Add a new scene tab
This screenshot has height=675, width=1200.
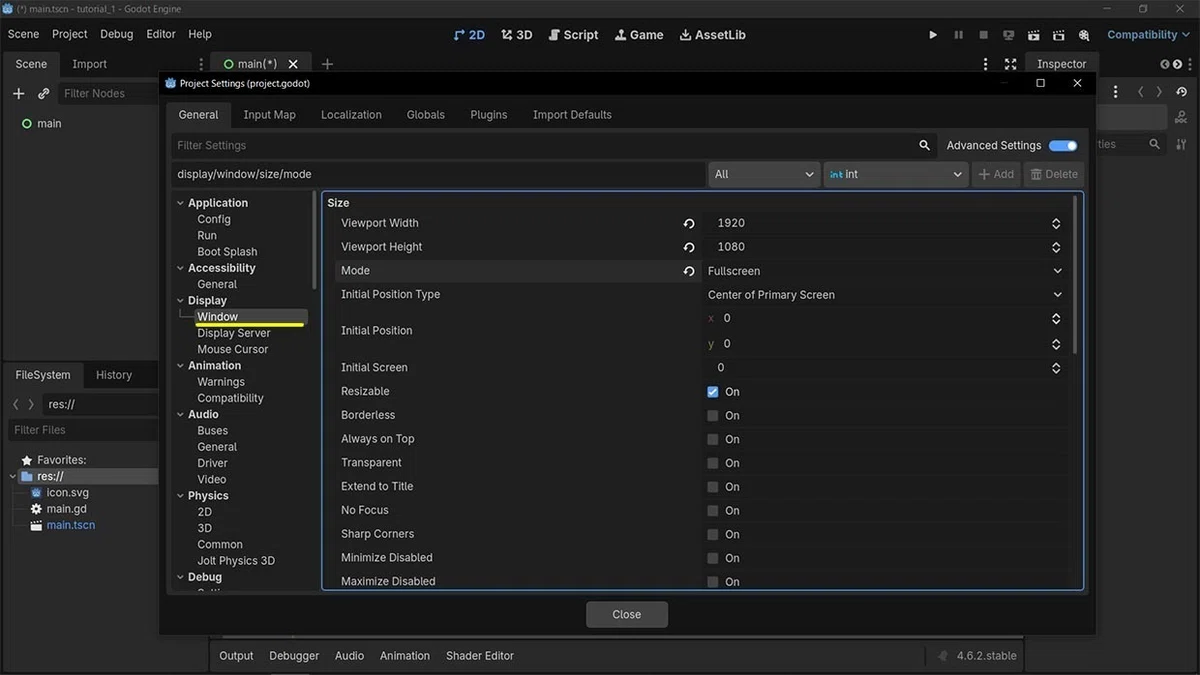327,64
